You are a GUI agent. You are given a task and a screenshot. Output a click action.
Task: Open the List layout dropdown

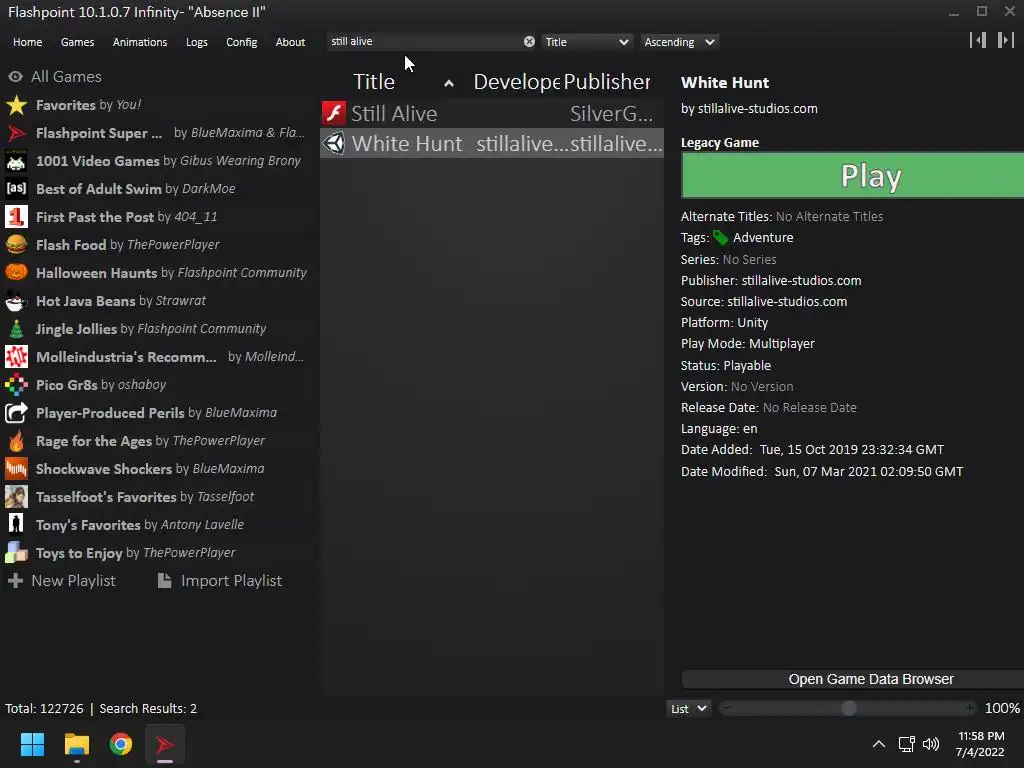click(x=688, y=709)
